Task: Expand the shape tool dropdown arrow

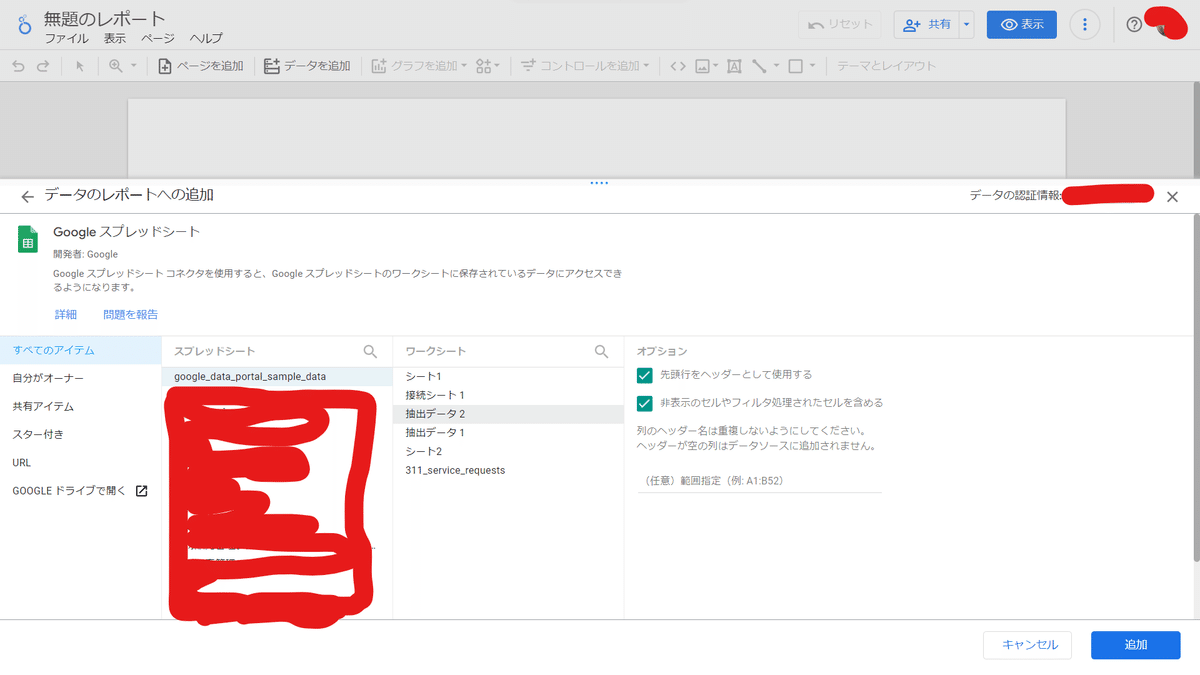Action: tap(812, 66)
